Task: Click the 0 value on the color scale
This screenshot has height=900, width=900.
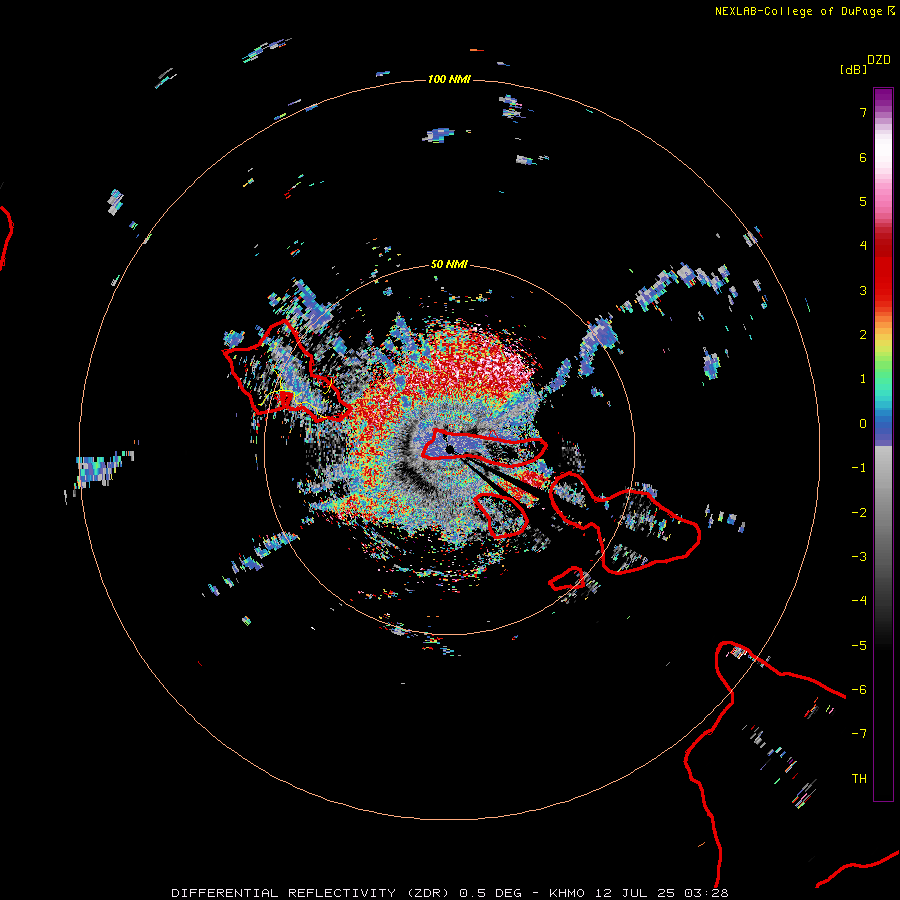Action: pos(863,424)
